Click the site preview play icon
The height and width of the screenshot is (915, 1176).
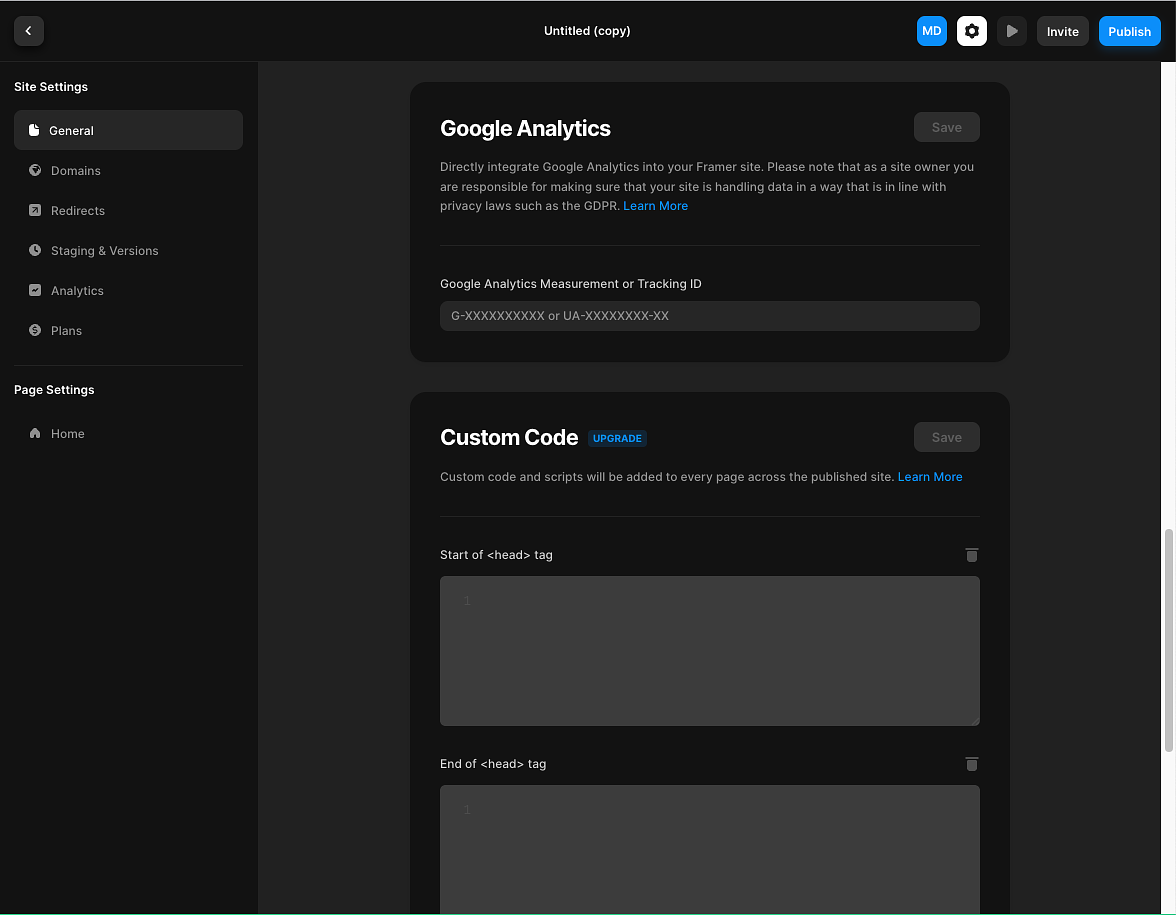click(x=1011, y=31)
